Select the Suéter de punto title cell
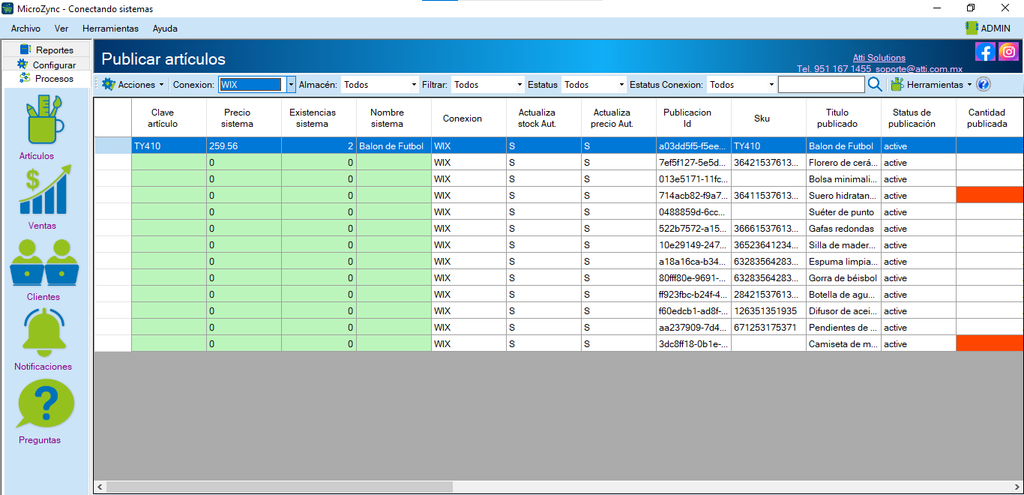Image resolution: width=1024 pixels, height=495 pixels. (844, 212)
